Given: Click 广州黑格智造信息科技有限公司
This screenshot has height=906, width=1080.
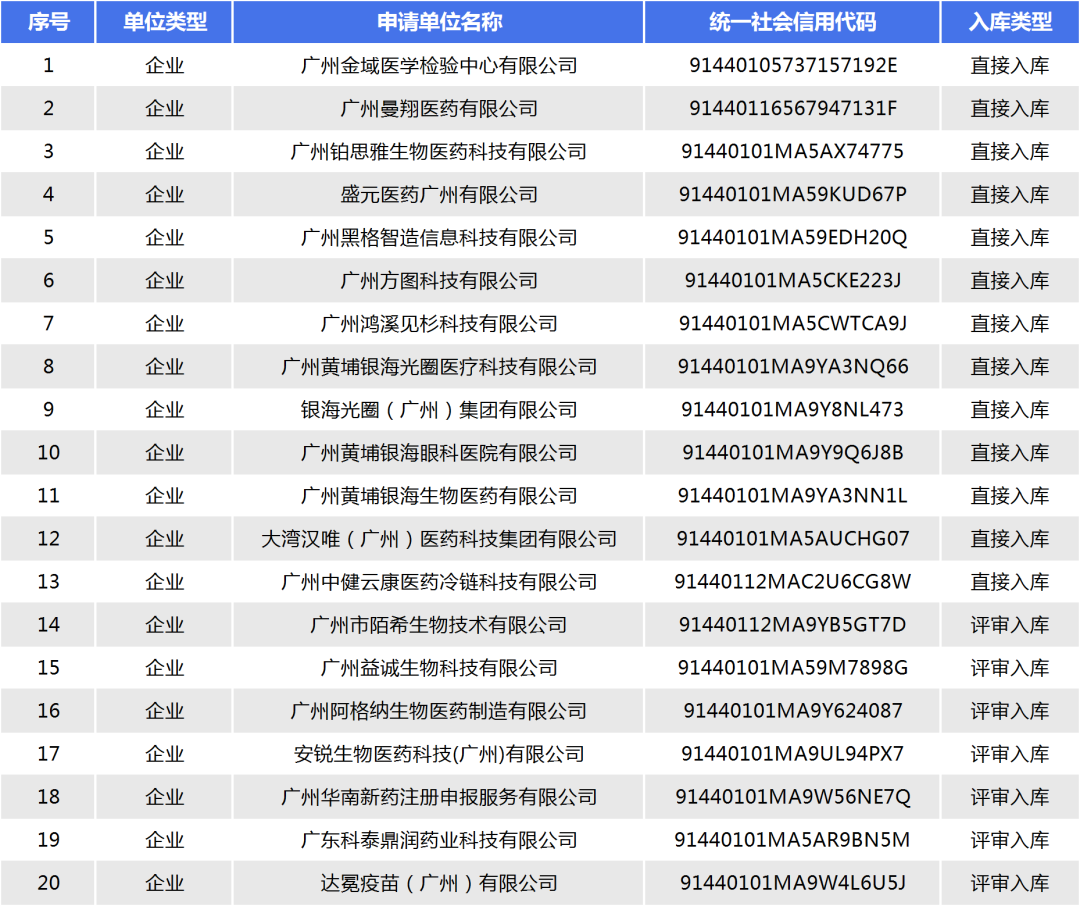Looking at the screenshot, I should [439, 238].
